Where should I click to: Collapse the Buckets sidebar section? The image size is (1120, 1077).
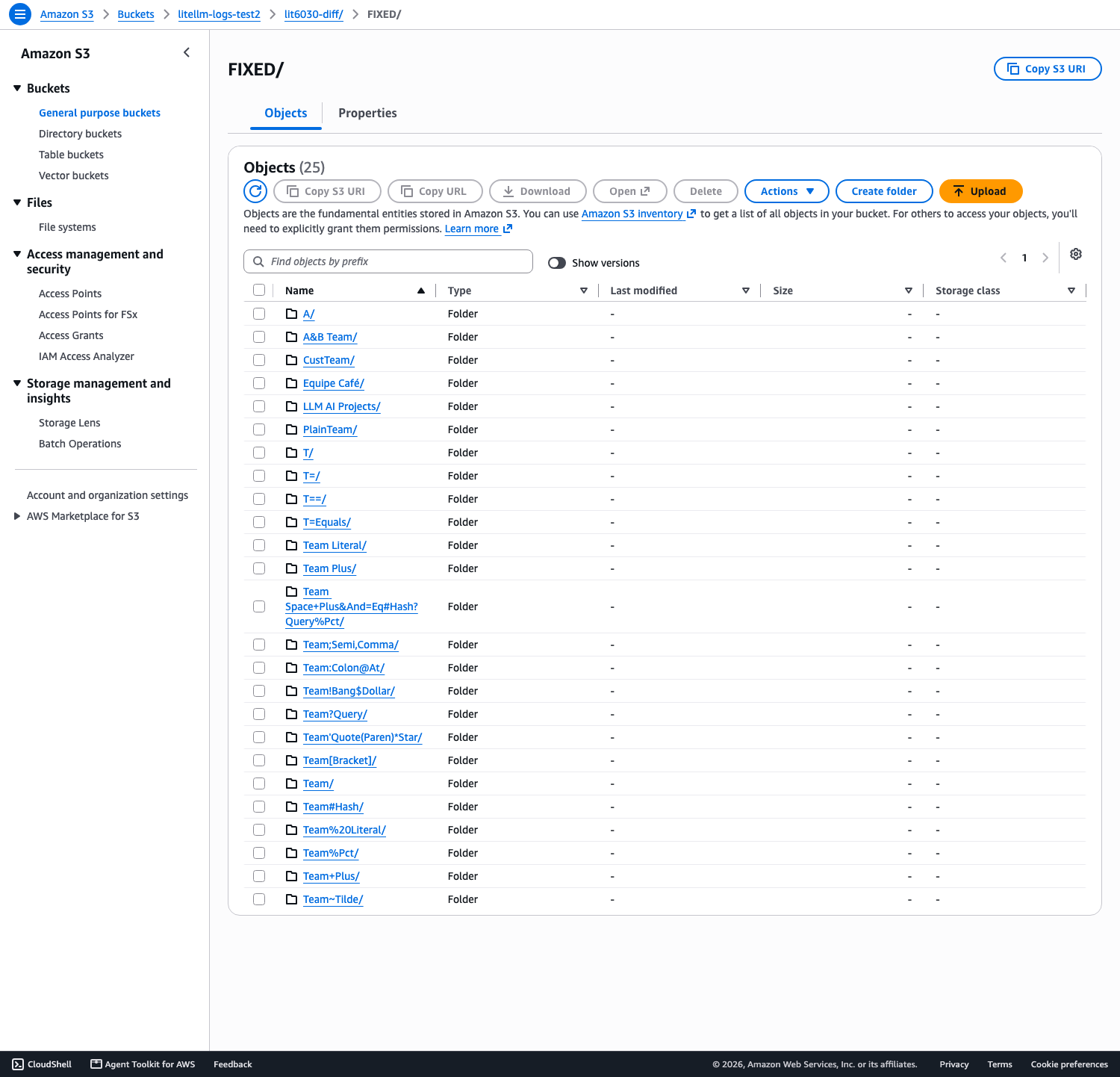(x=17, y=88)
